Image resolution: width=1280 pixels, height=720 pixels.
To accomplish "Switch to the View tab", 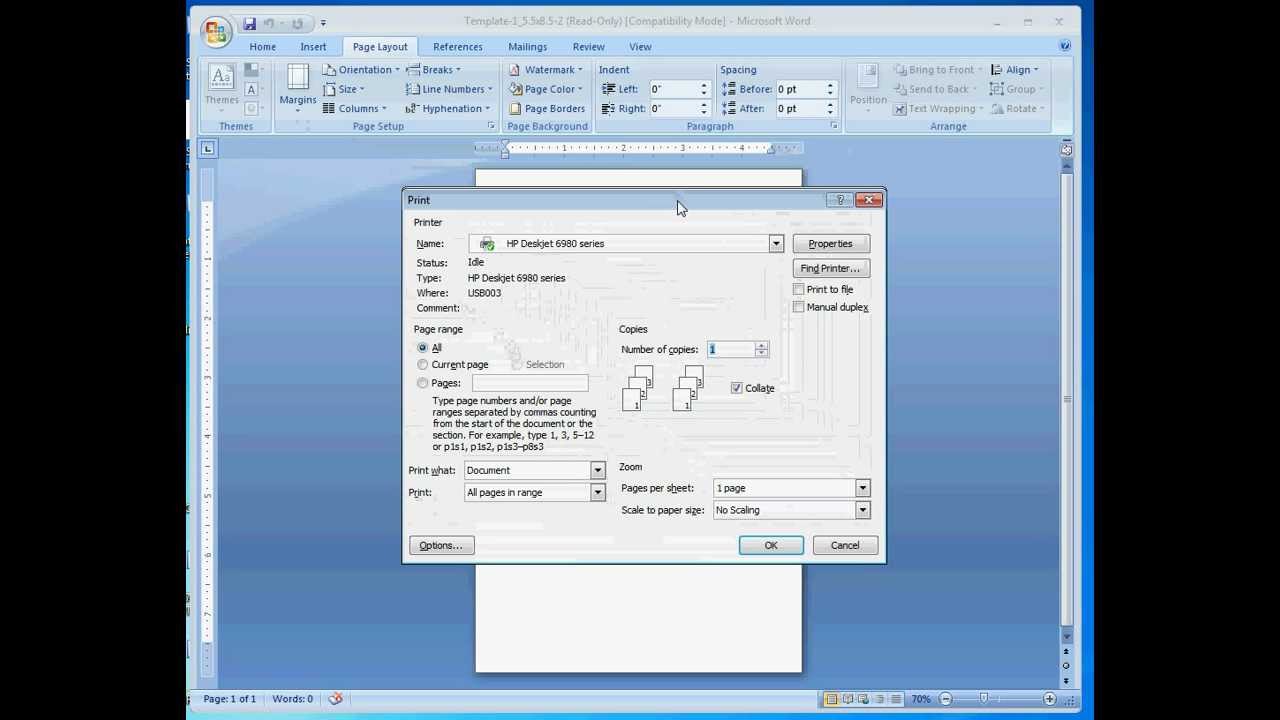I will [640, 47].
